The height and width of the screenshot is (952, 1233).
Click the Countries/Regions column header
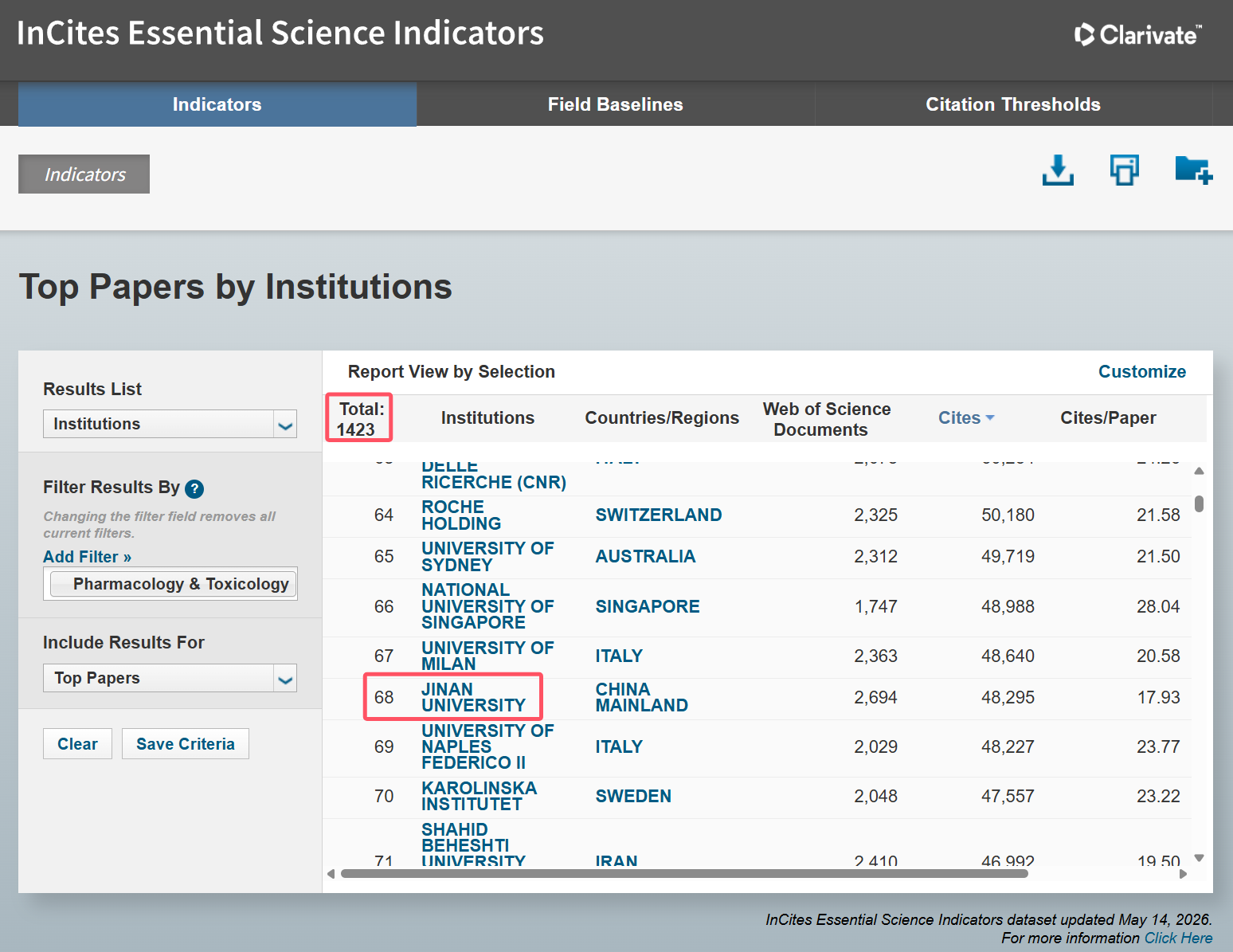(x=662, y=417)
